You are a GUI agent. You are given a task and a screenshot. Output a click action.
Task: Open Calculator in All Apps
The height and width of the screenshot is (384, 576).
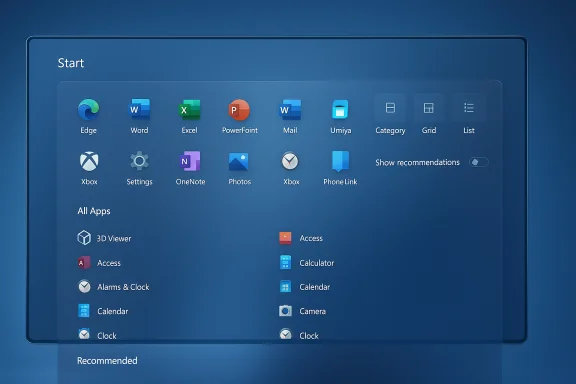click(306, 263)
